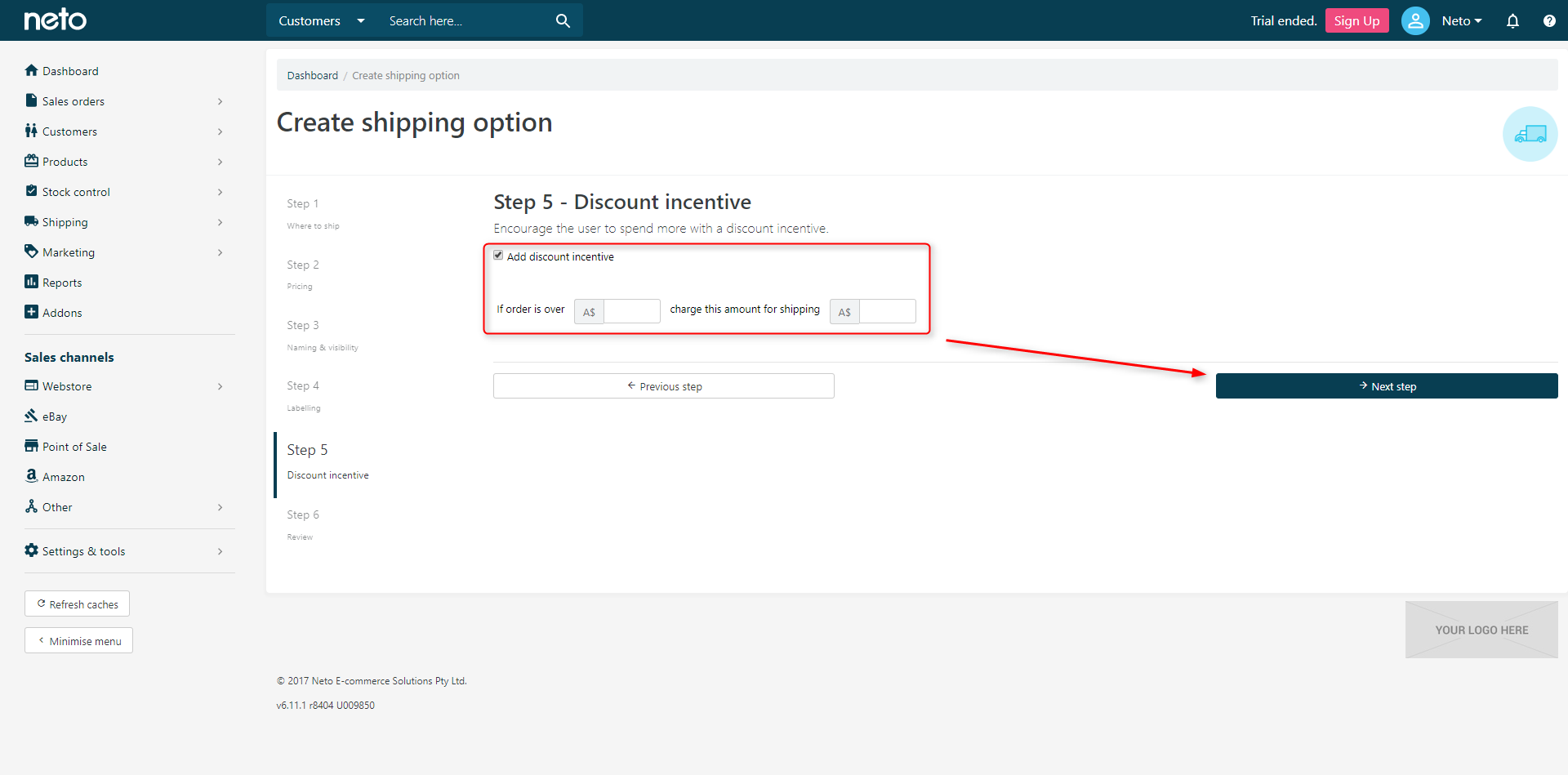Screen dimensions: 1568x775
Task: Click the YOUR LOGO HERE placeholder
Action: pos(1481,630)
